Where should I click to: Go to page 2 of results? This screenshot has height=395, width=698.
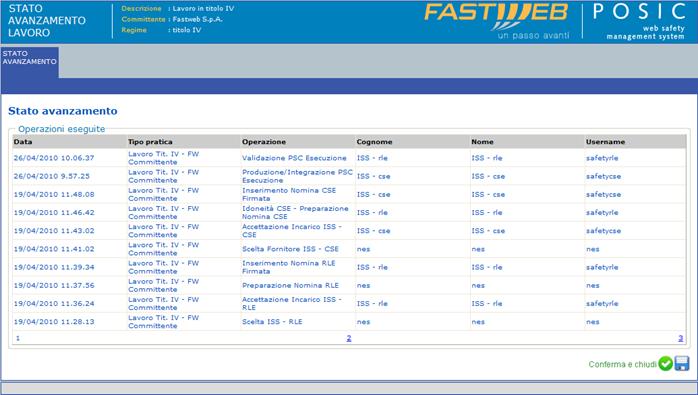(349, 338)
